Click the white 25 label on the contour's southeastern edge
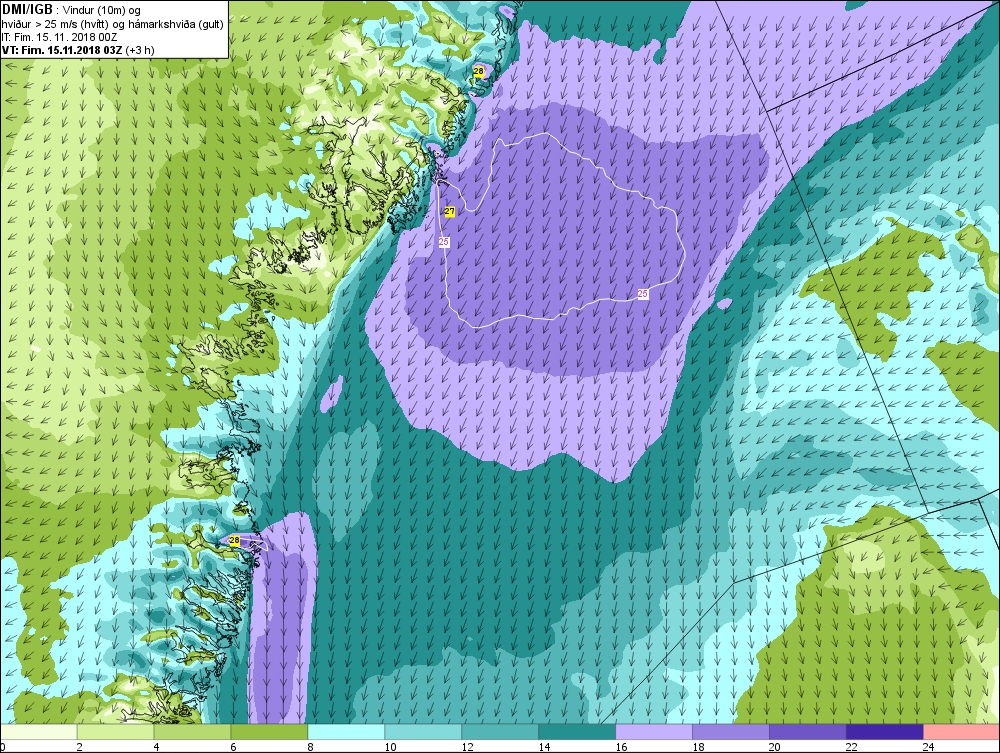Screen dimensions: 1000x753 click(x=643, y=294)
